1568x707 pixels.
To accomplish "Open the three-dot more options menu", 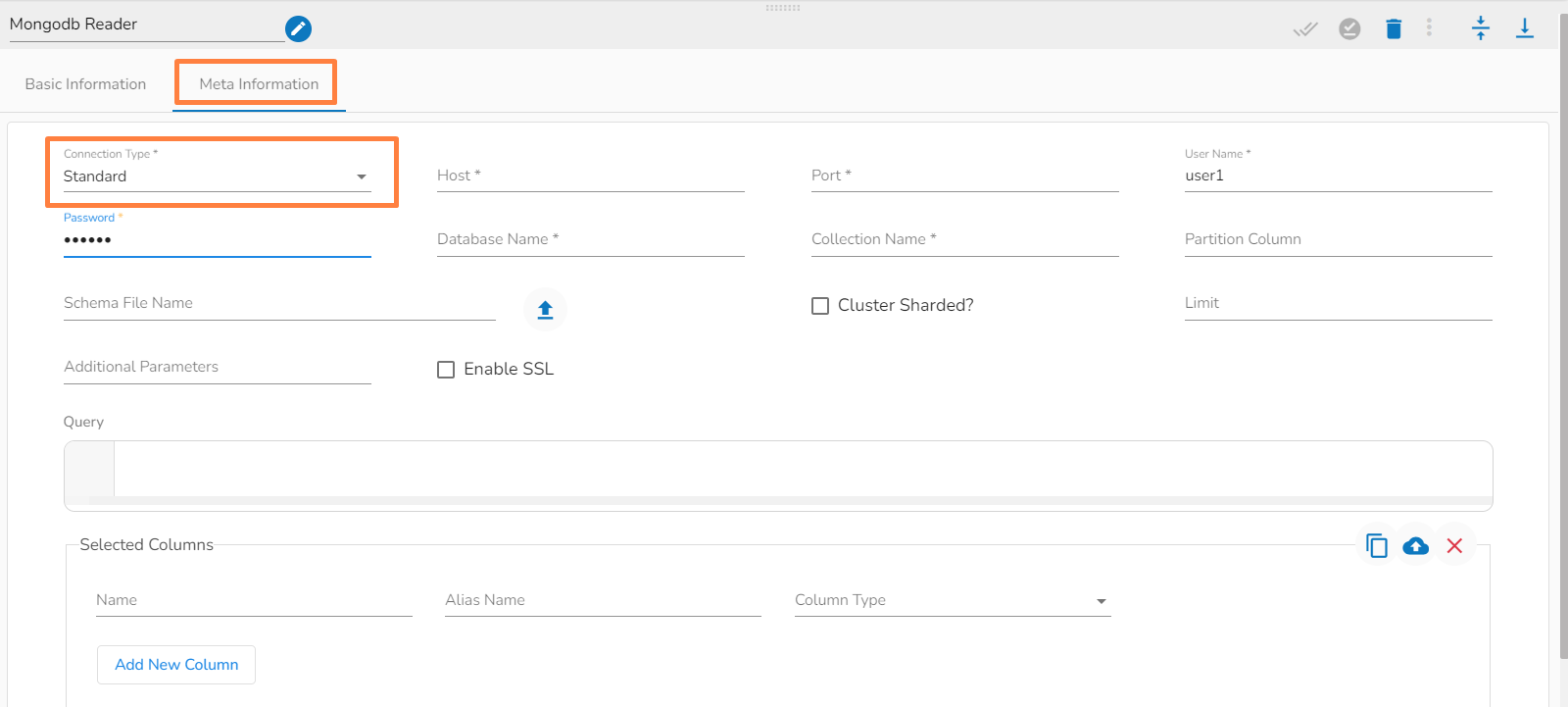I will click(1429, 28).
